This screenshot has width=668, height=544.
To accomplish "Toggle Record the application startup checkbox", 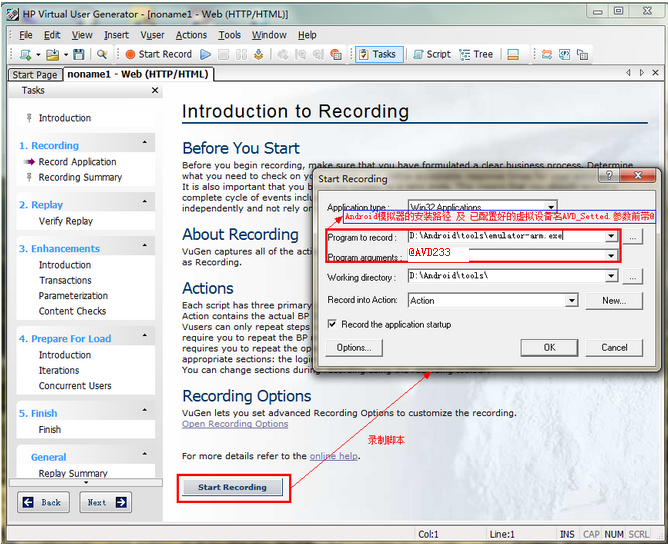I will point(332,324).
